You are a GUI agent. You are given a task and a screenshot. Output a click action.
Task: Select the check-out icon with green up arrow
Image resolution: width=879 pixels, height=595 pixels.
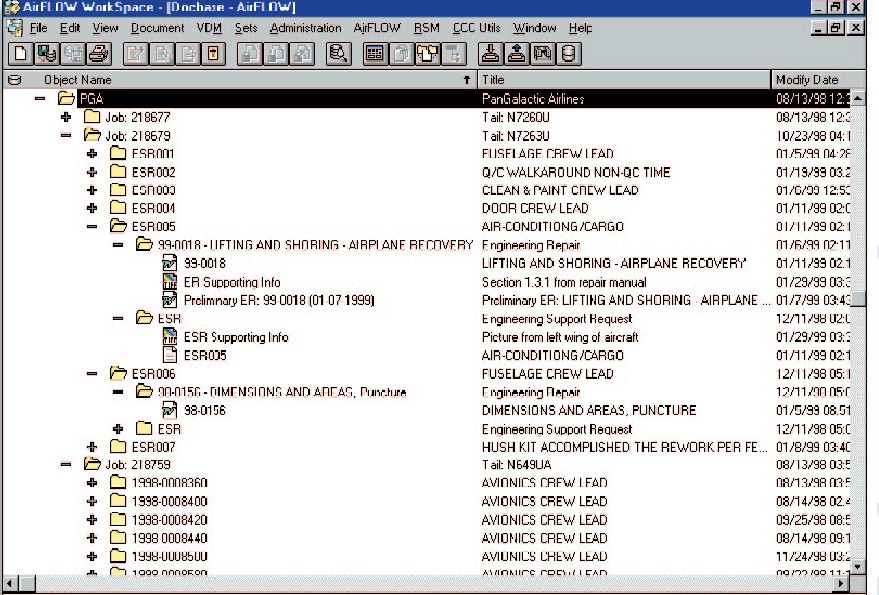pos(515,54)
